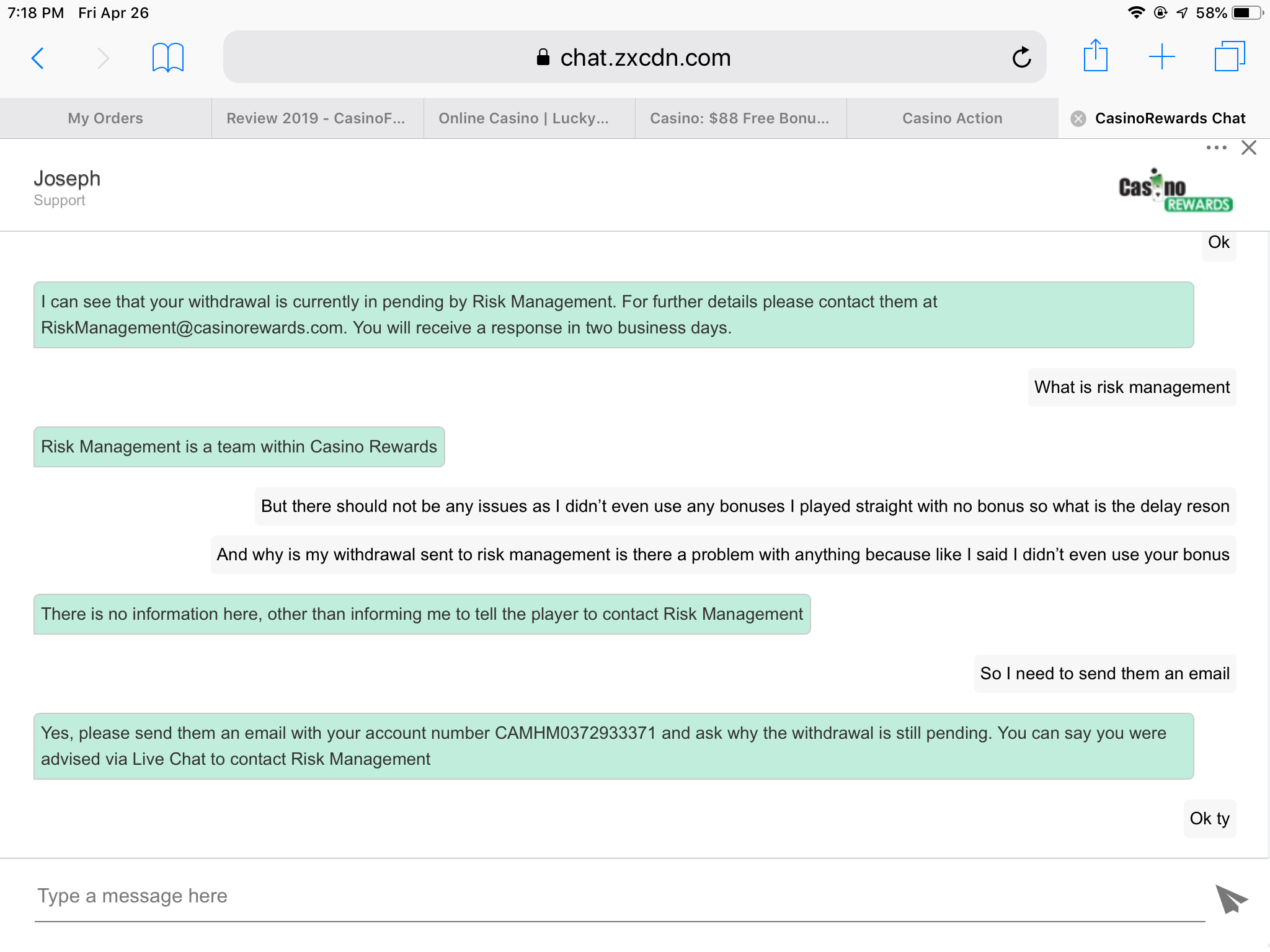The width and height of the screenshot is (1270, 952).
Task: Tap the 58% battery percentage text
Action: pos(1211,12)
